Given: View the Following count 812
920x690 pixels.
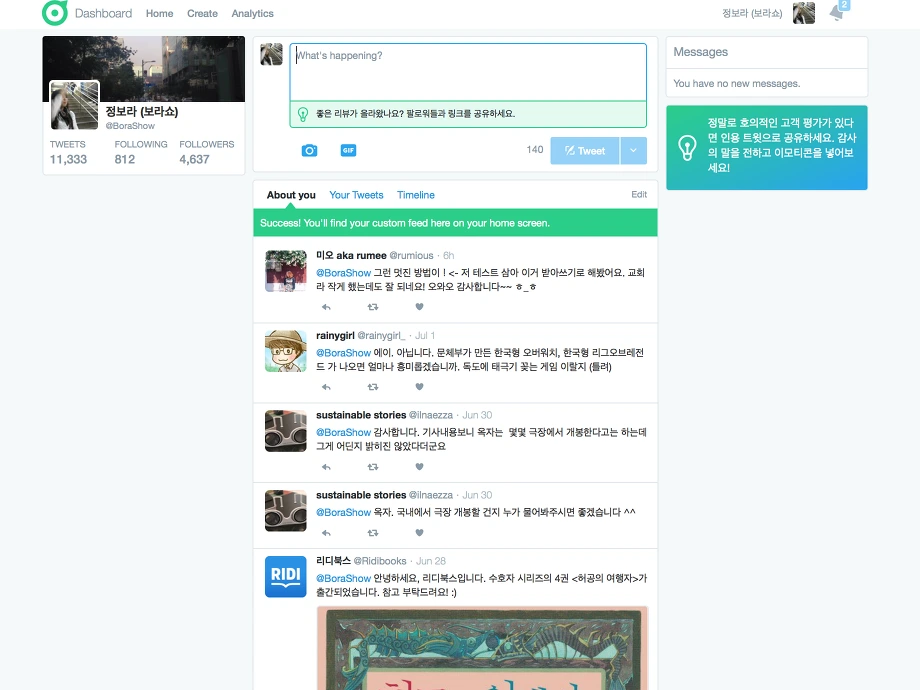Looking at the screenshot, I should click(x=125, y=159).
